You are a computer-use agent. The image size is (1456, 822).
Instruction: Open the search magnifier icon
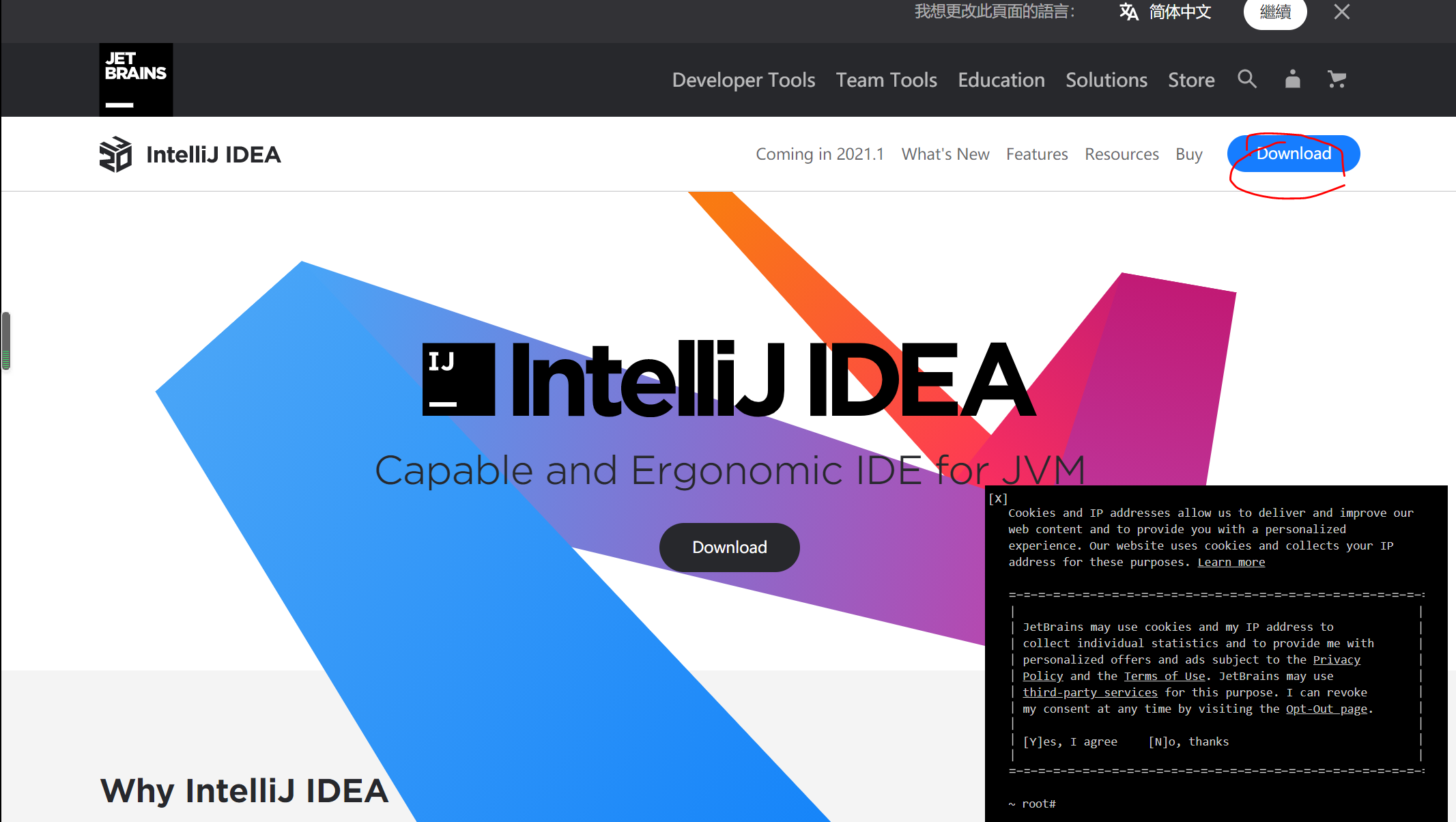1246,79
